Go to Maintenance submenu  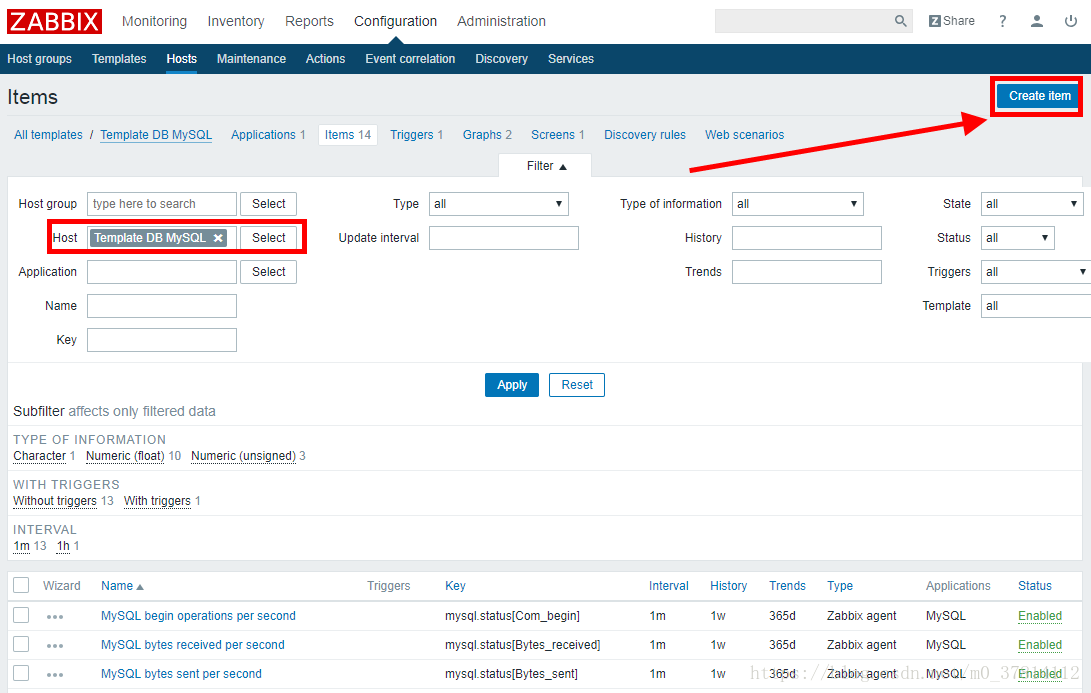click(x=251, y=59)
